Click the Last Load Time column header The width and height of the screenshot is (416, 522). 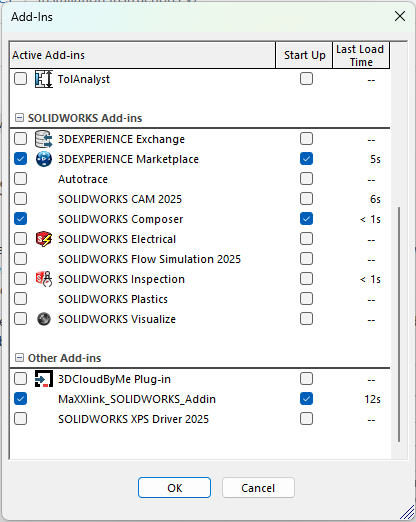(x=361, y=55)
